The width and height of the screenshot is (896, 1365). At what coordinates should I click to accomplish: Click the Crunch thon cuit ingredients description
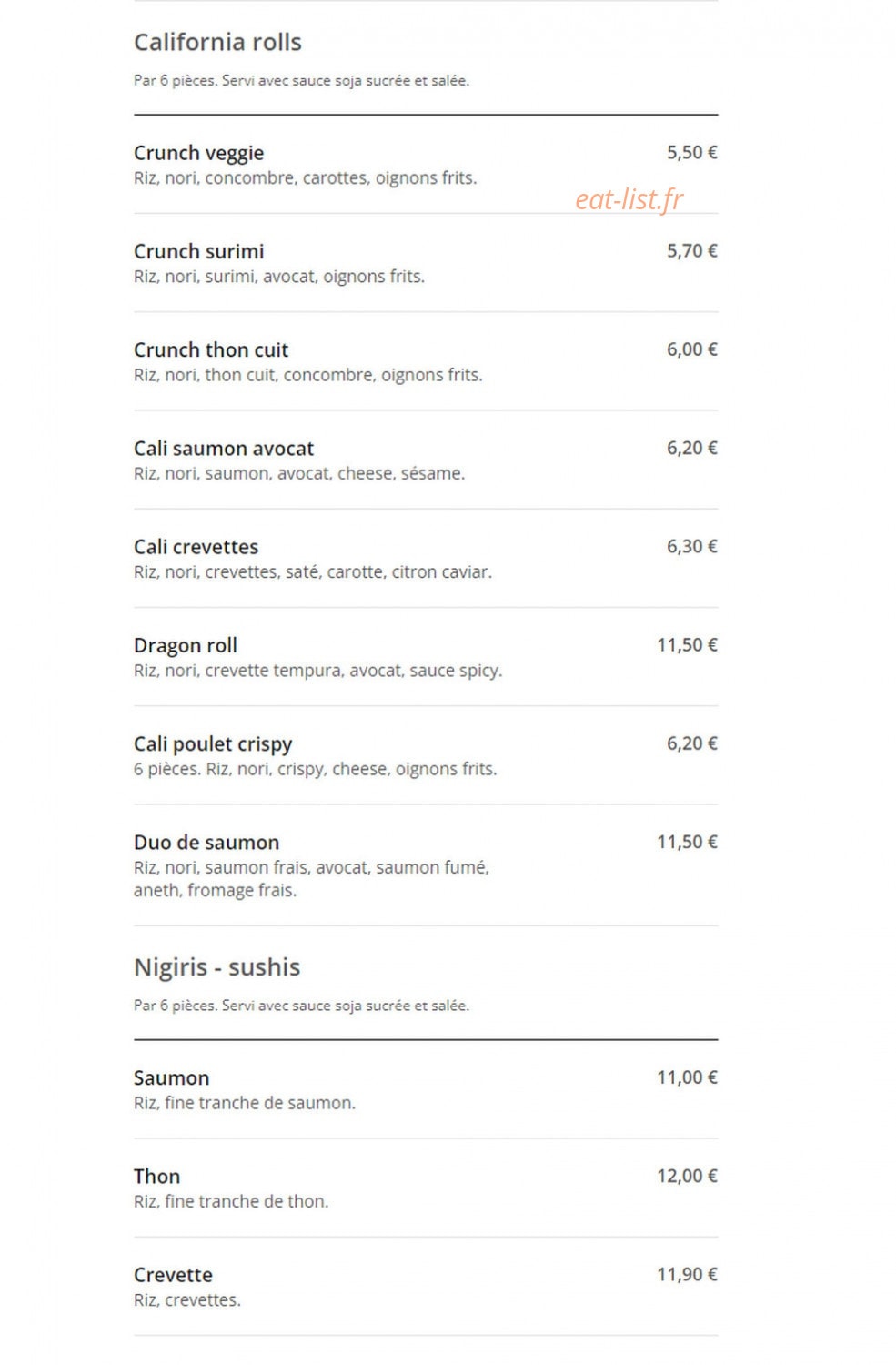point(308,375)
